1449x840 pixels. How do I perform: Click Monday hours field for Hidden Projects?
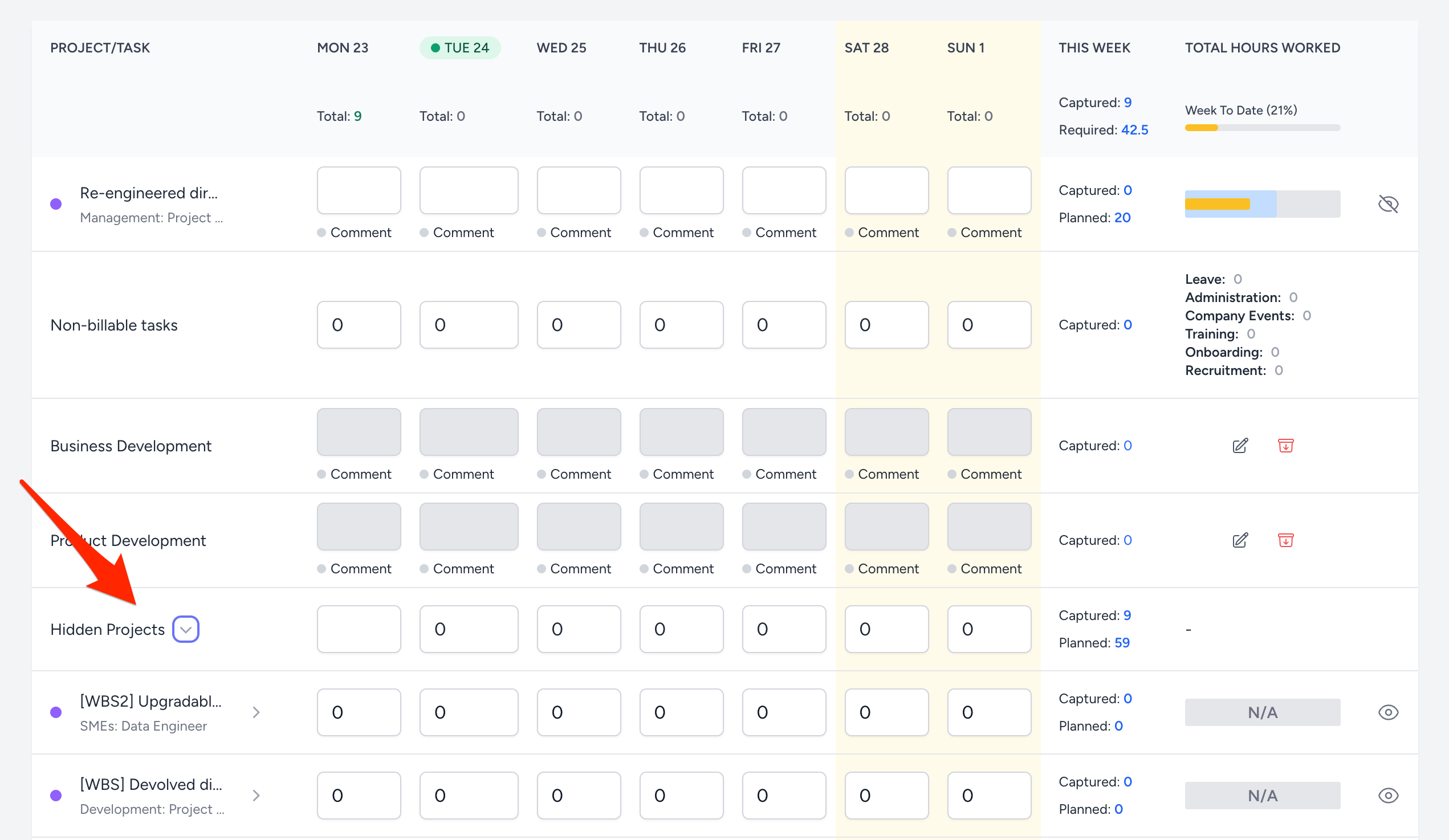(x=359, y=629)
